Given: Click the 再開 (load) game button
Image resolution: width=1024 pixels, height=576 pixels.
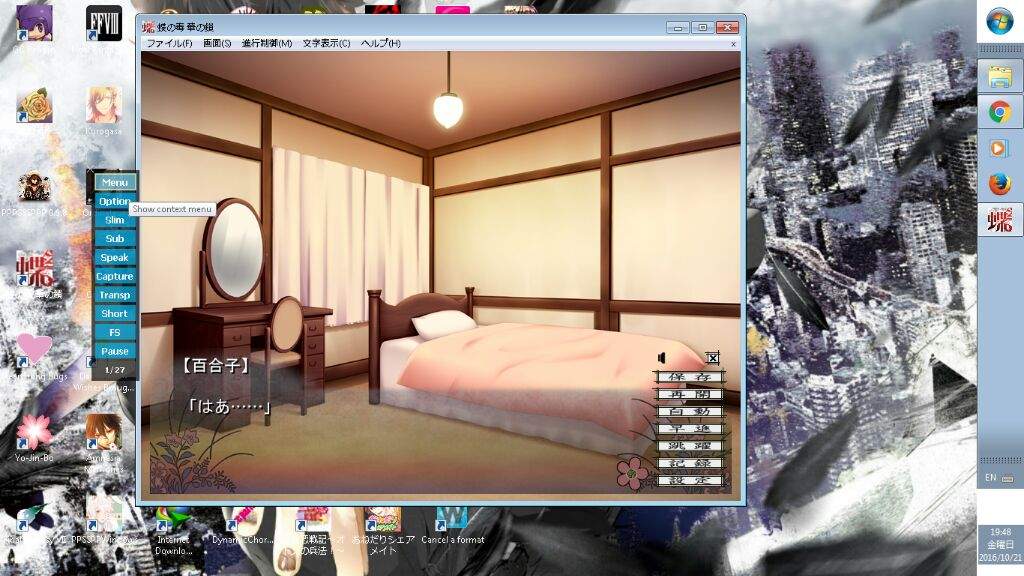Looking at the screenshot, I should [x=690, y=394].
